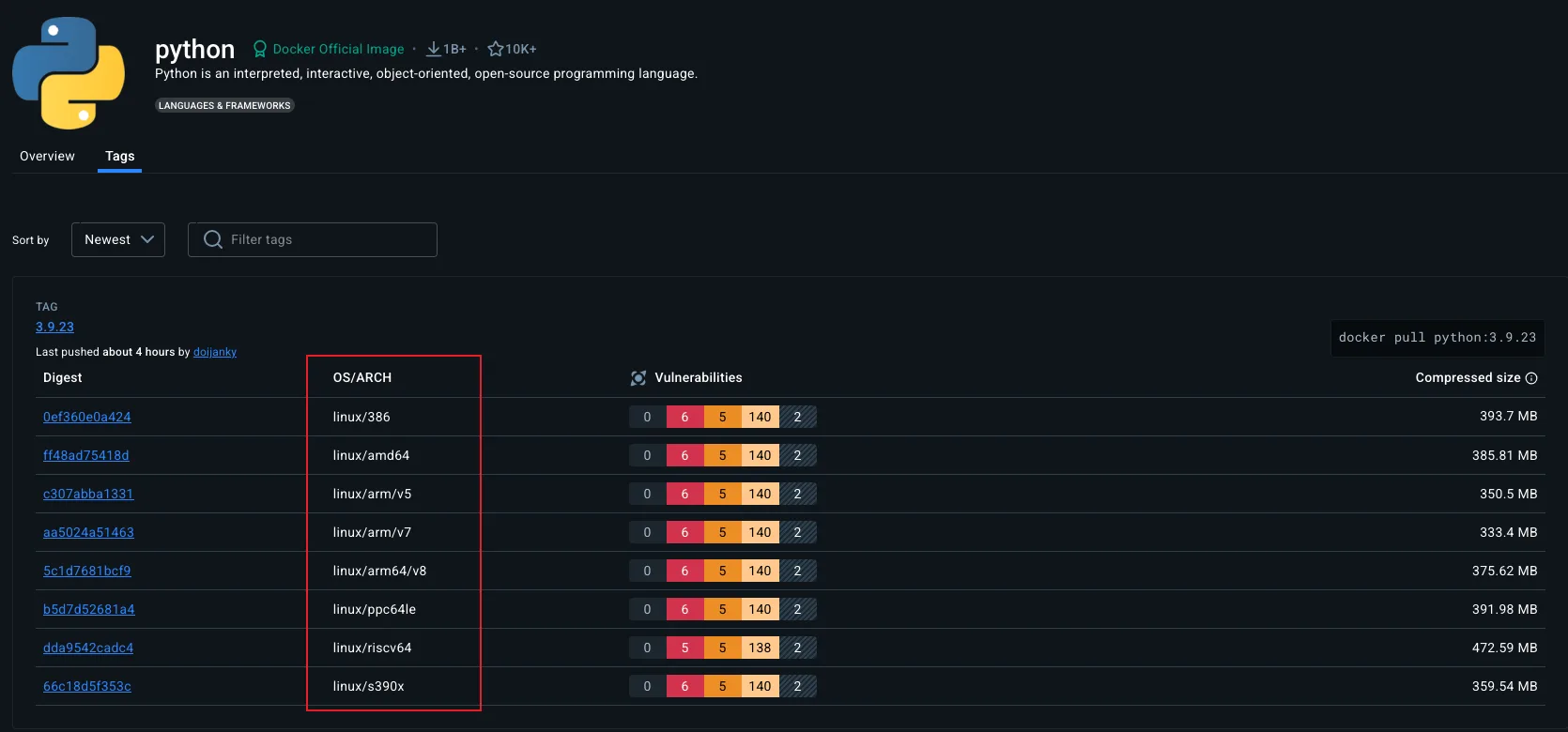
Task: Select the Tags tab
Action: tap(119, 156)
